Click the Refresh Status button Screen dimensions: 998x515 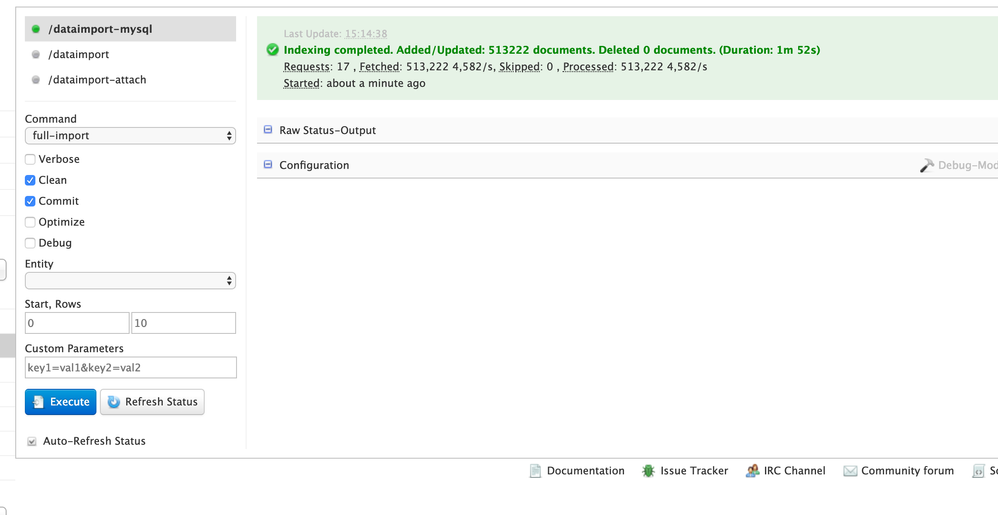coord(152,402)
